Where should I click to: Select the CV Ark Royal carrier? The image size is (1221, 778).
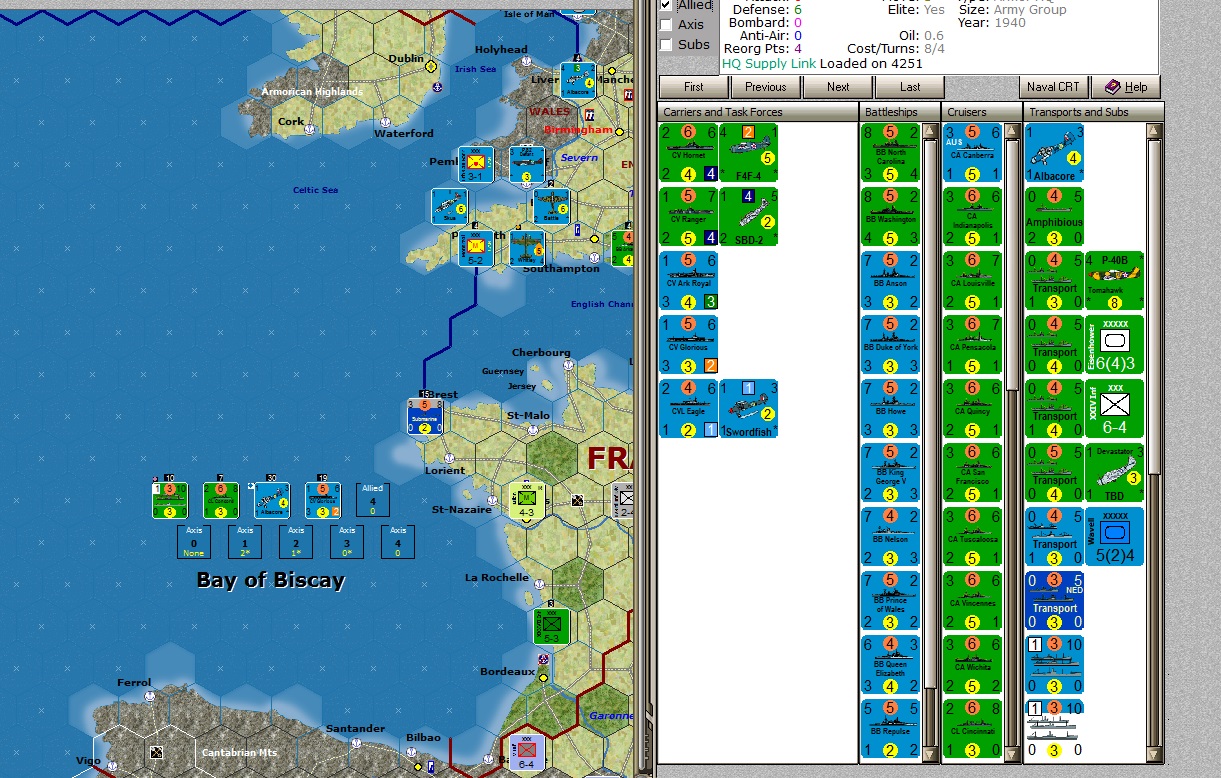point(688,281)
